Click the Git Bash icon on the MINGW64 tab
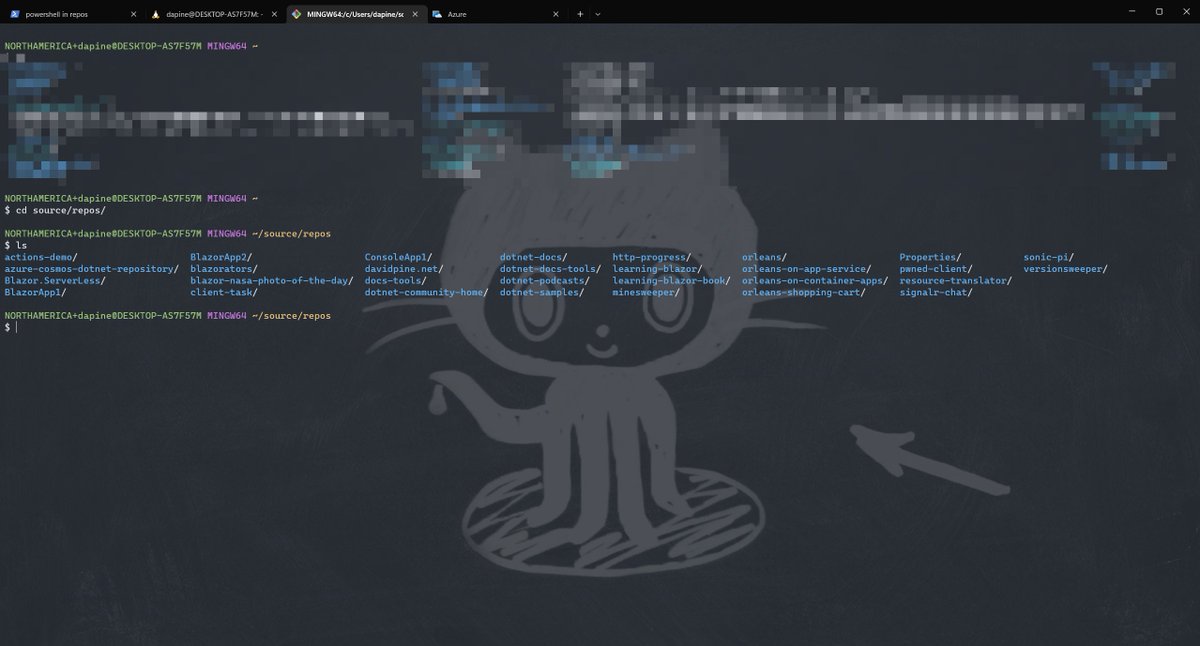The width and height of the screenshot is (1200, 646). click(x=297, y=15)
